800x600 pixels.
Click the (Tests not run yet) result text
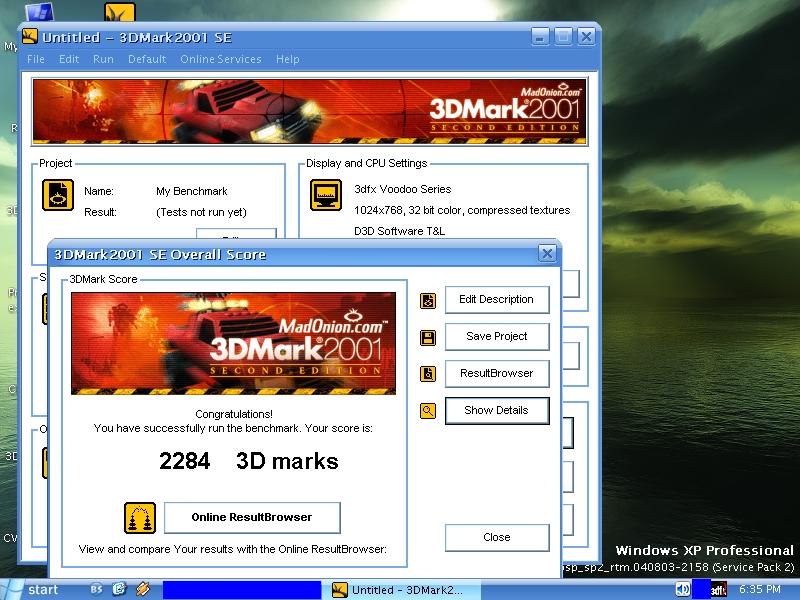point(201,212)
